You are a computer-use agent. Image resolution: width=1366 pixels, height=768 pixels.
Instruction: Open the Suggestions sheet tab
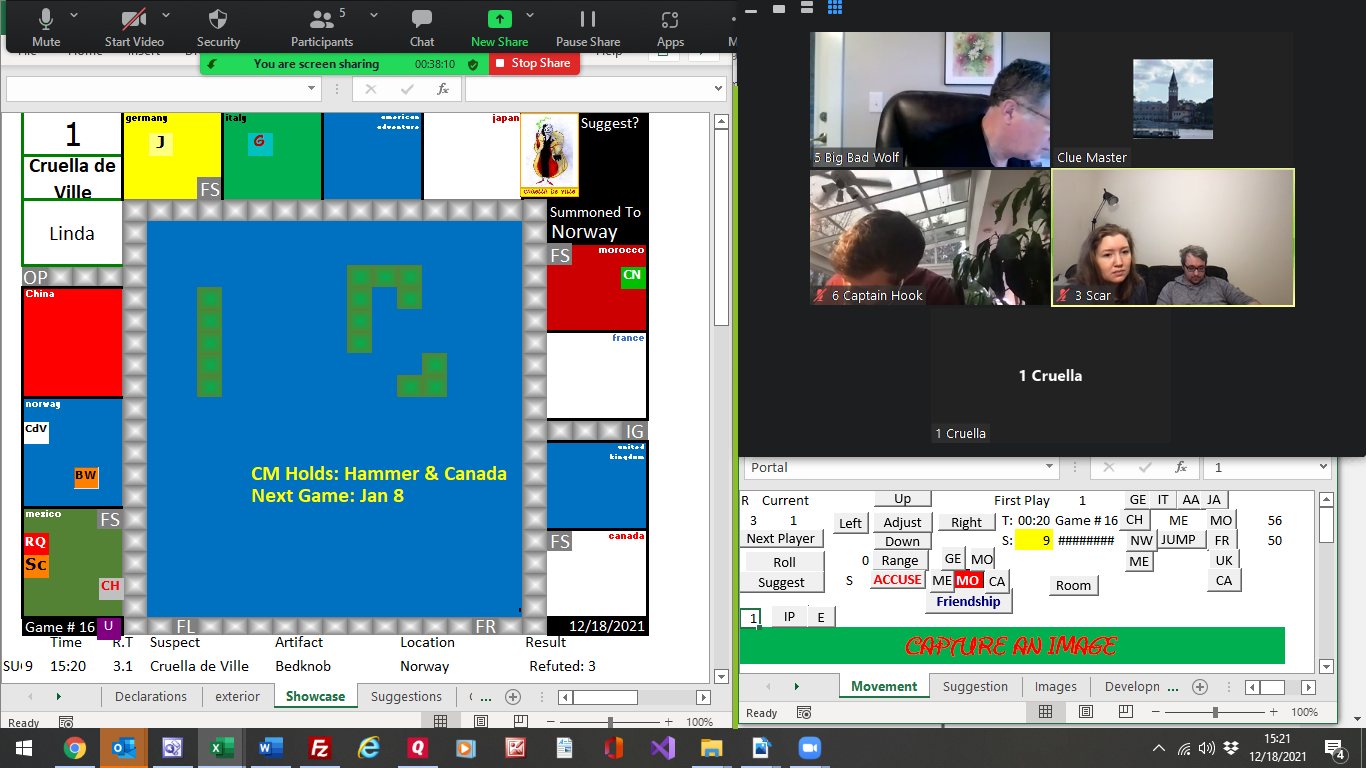click(406, 697)
